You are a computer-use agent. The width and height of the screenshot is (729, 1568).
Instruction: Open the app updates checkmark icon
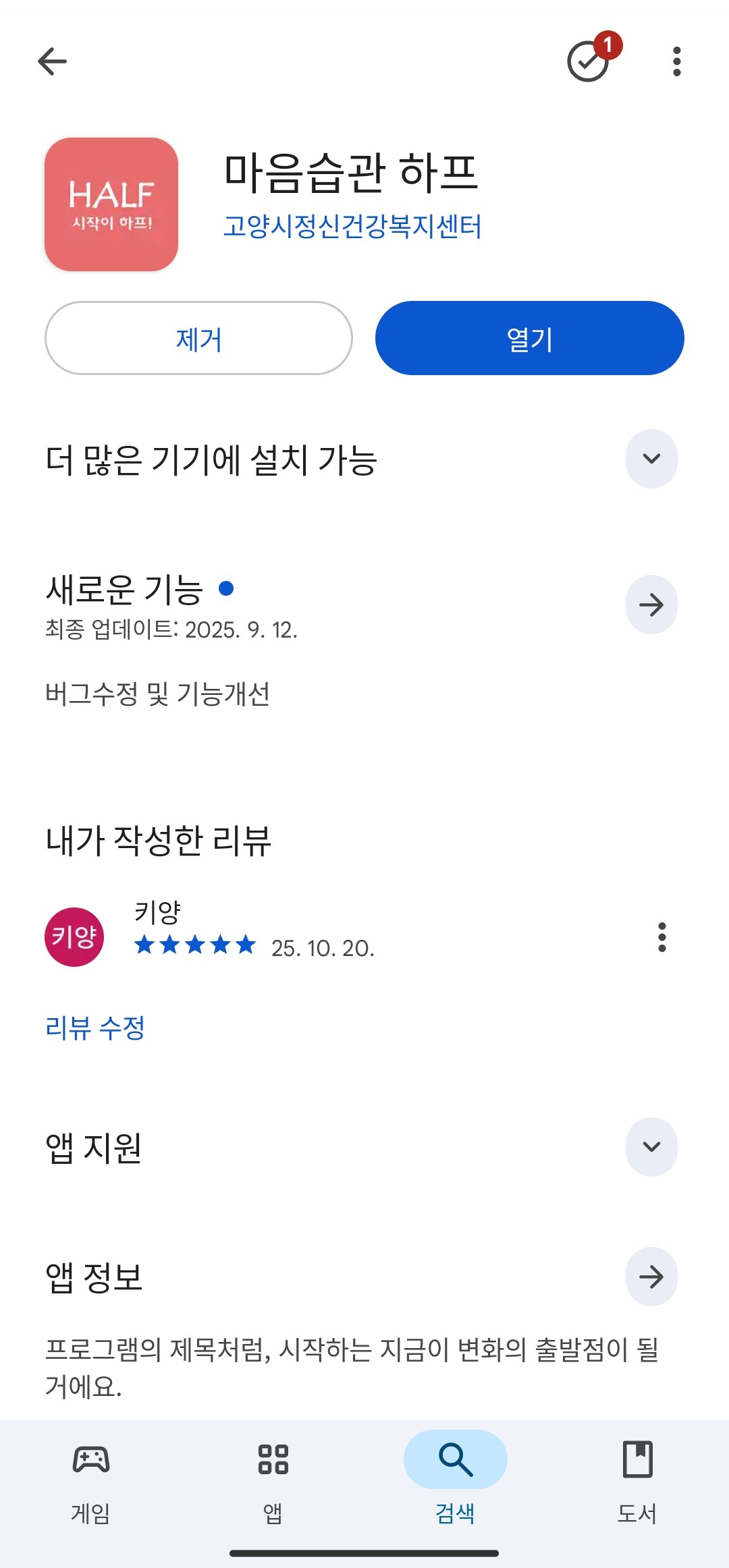pos(589,61)
